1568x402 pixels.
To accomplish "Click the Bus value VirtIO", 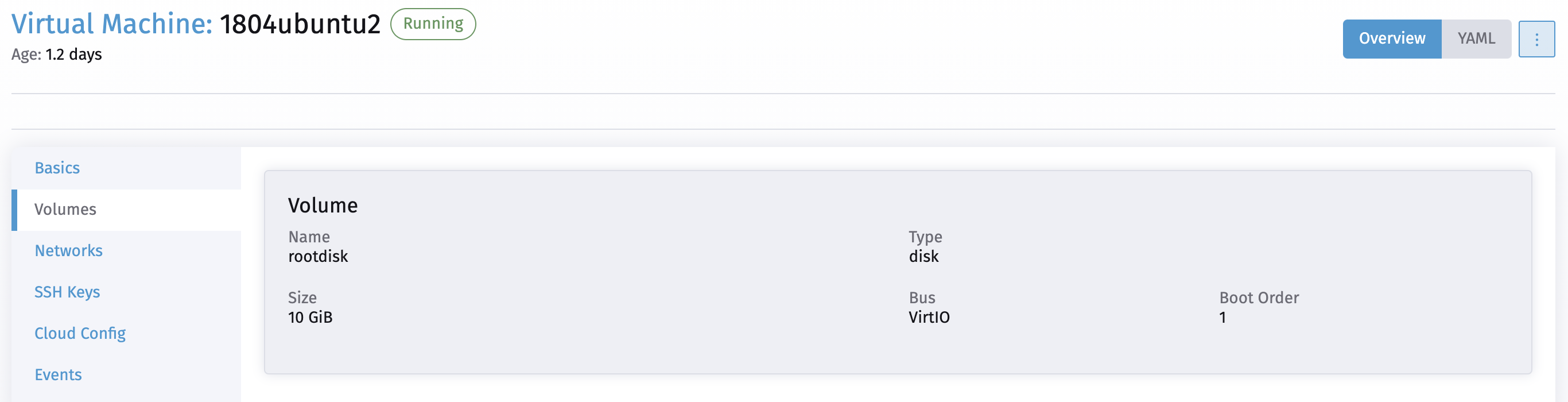I will click(x=928, y=317).
